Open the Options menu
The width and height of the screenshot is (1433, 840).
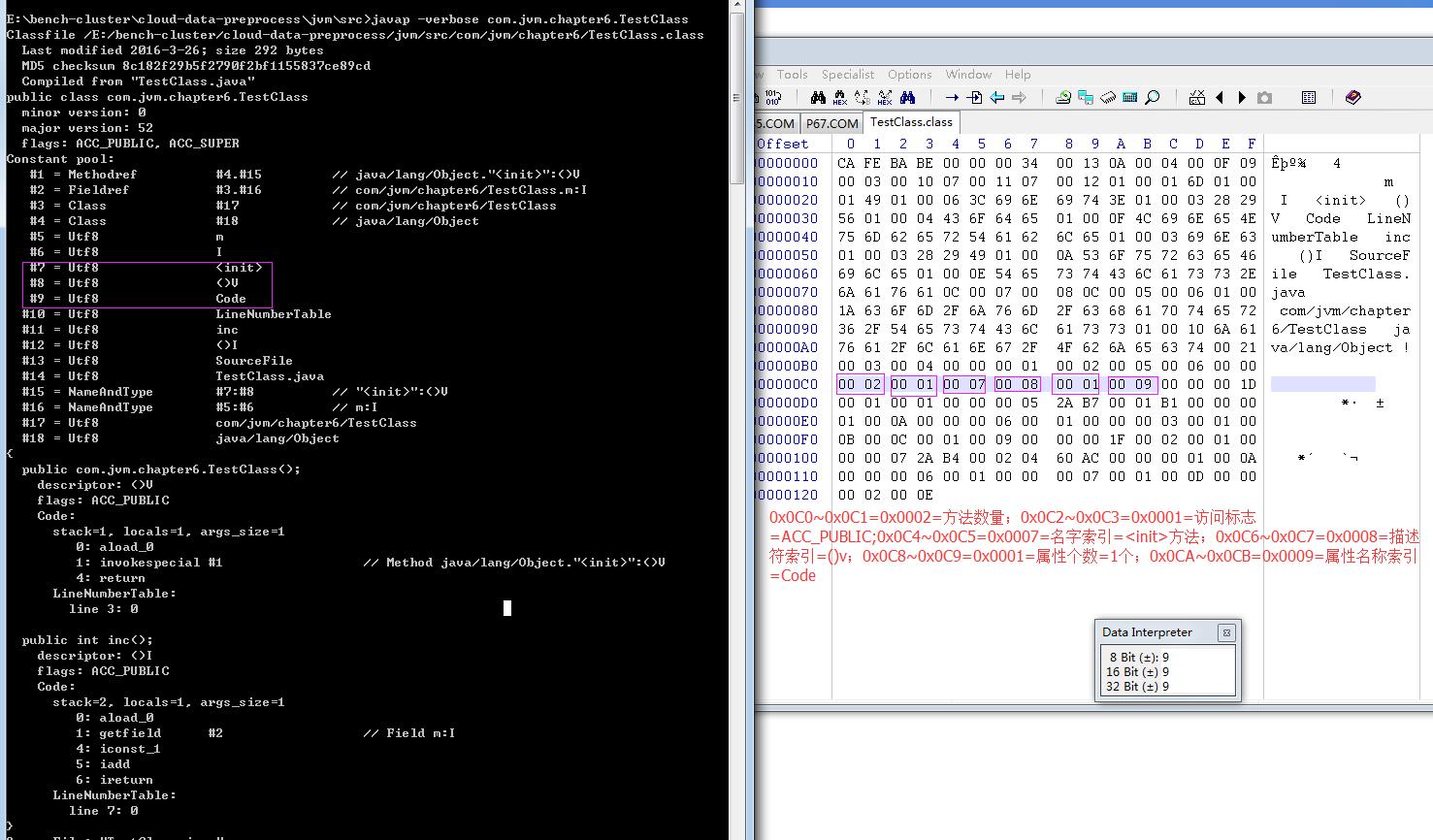tap(909, 75)
